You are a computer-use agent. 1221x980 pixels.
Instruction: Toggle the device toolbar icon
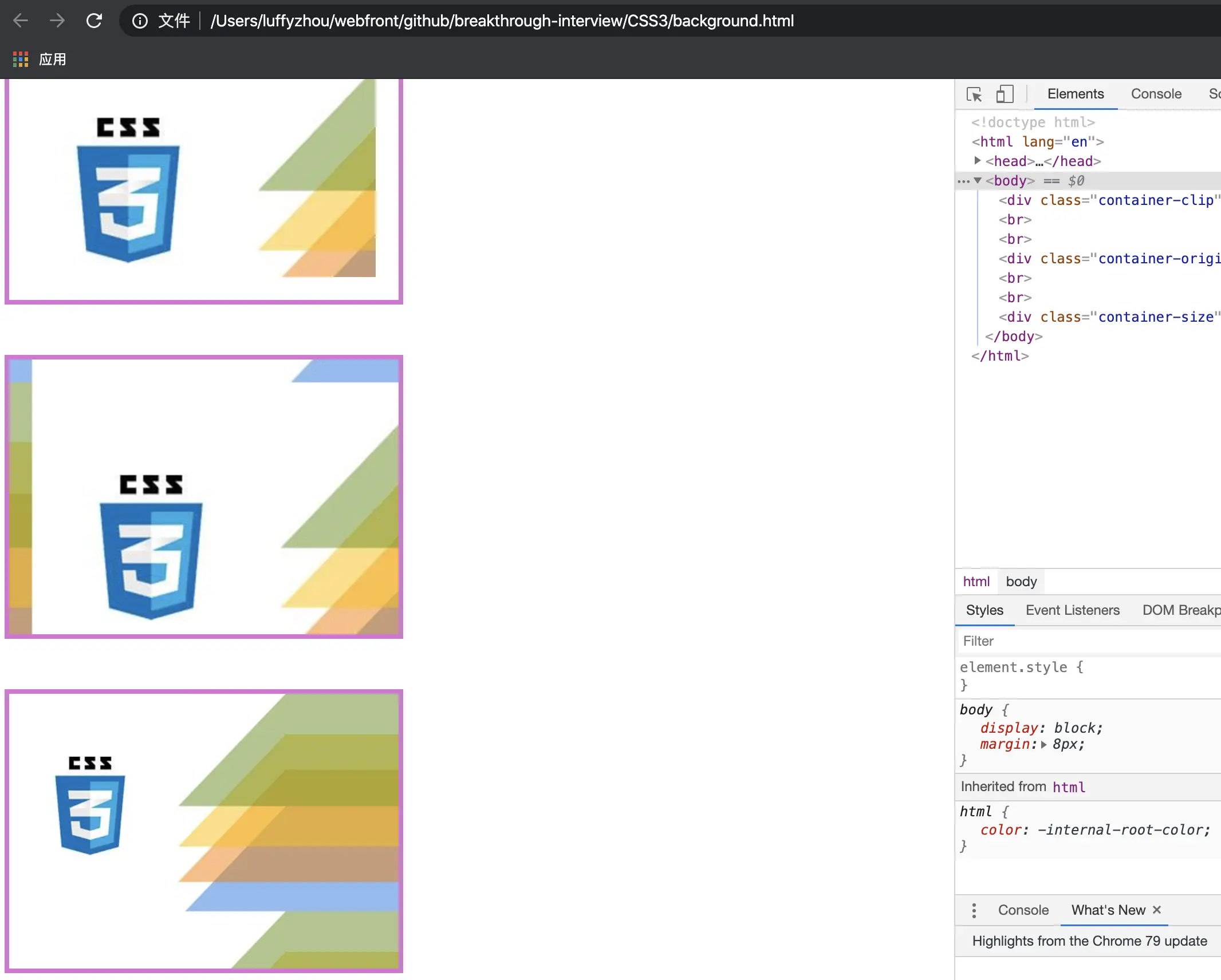(1005, 94)
